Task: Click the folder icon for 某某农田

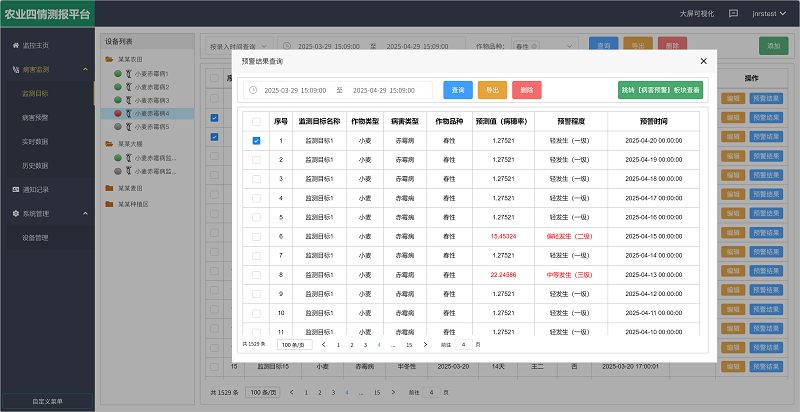Action: tap(109, 60)
